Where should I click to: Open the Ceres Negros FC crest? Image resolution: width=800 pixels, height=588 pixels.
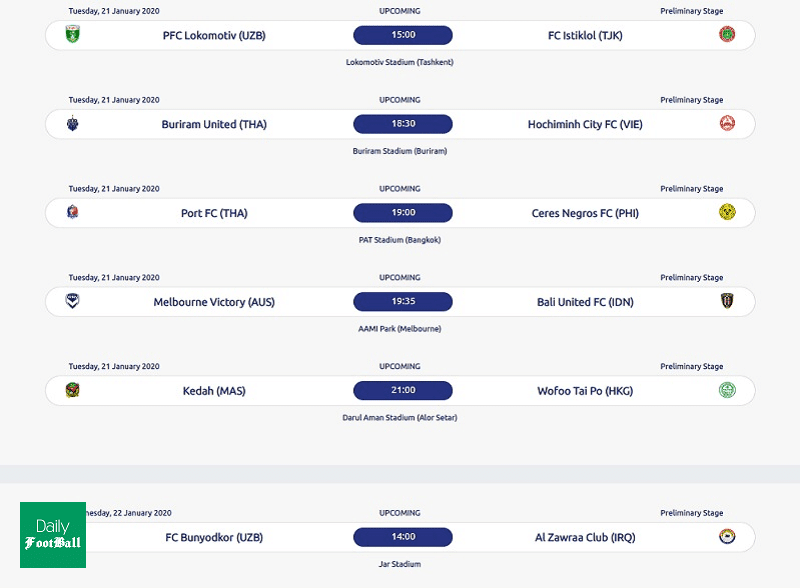pos(727,212)
